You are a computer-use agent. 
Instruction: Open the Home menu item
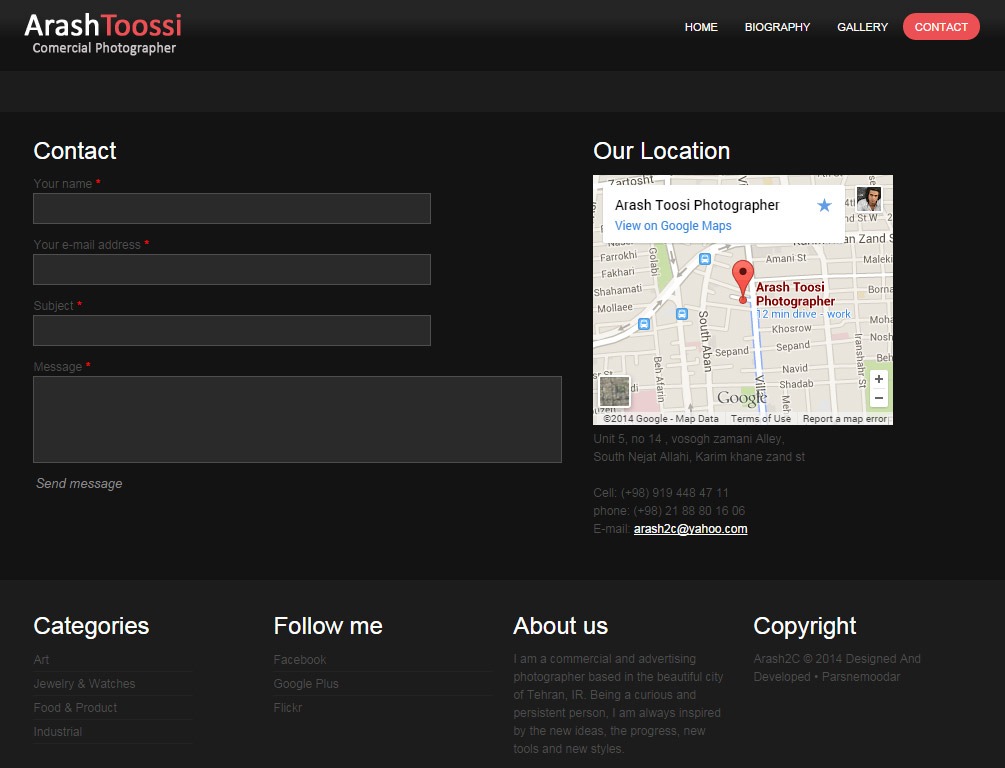coord(701,27)
